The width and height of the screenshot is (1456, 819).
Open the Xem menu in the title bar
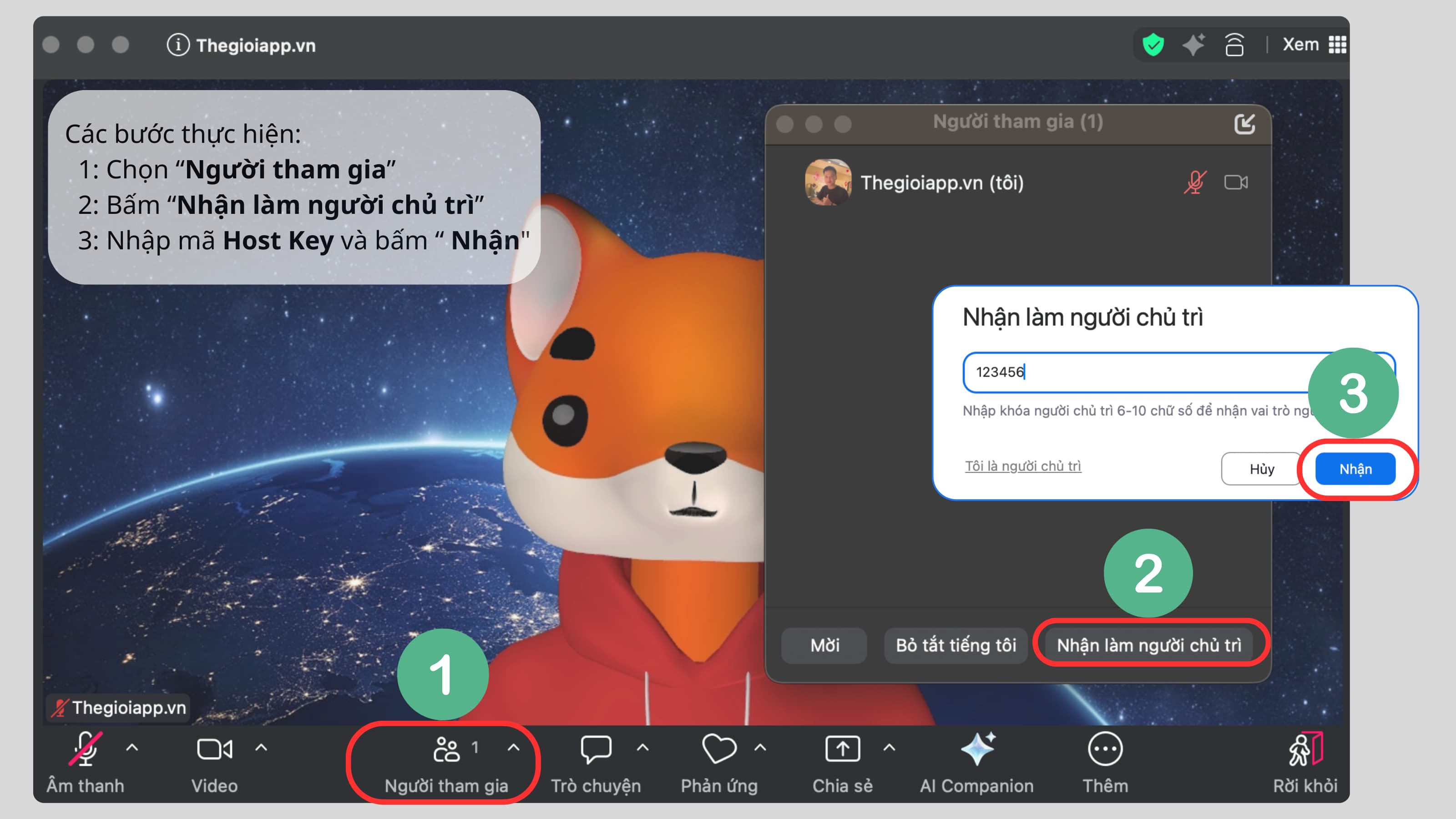click(1300, 45)
